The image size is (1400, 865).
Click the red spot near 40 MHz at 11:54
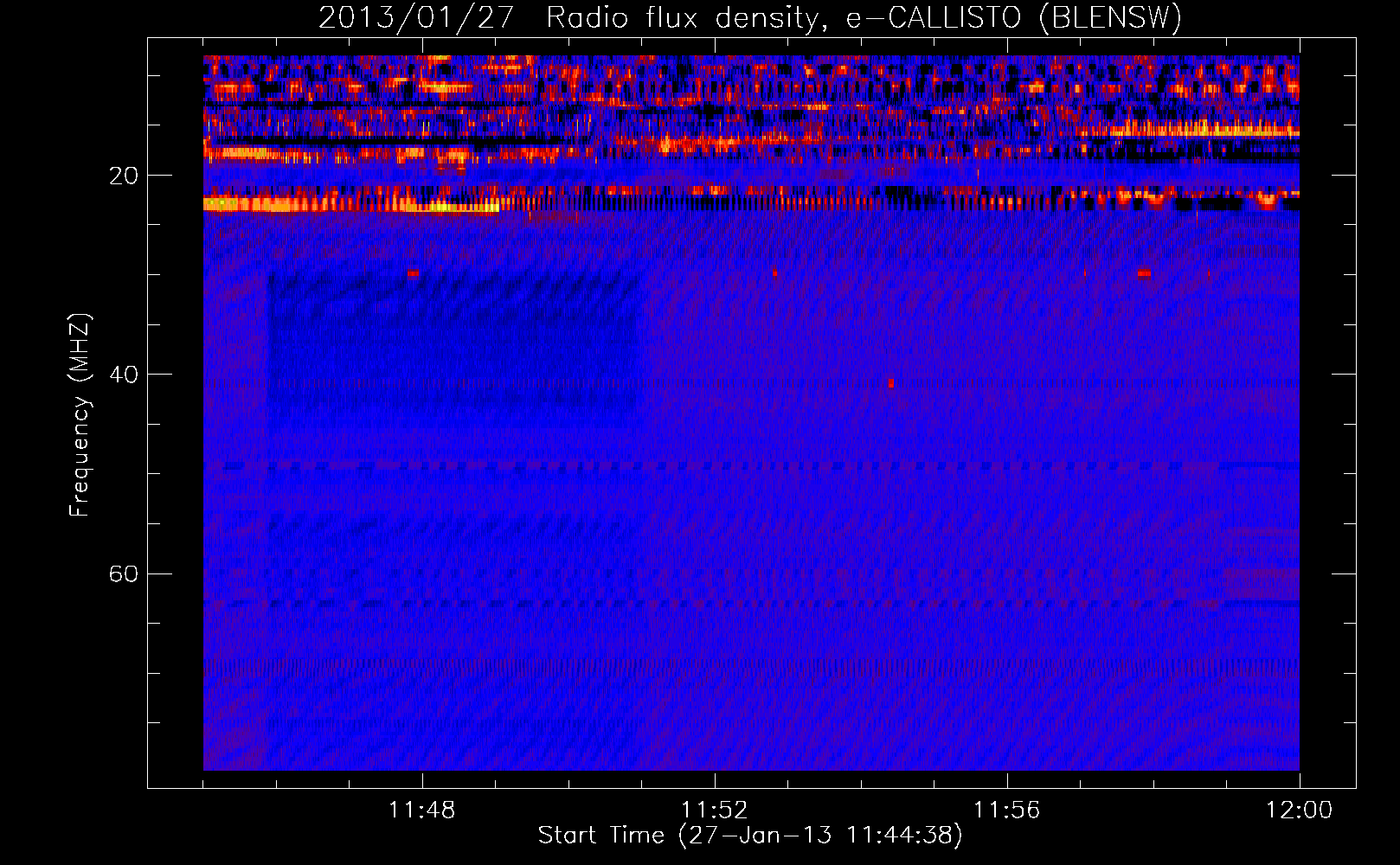pyautogui.click(x=891, y=382)
